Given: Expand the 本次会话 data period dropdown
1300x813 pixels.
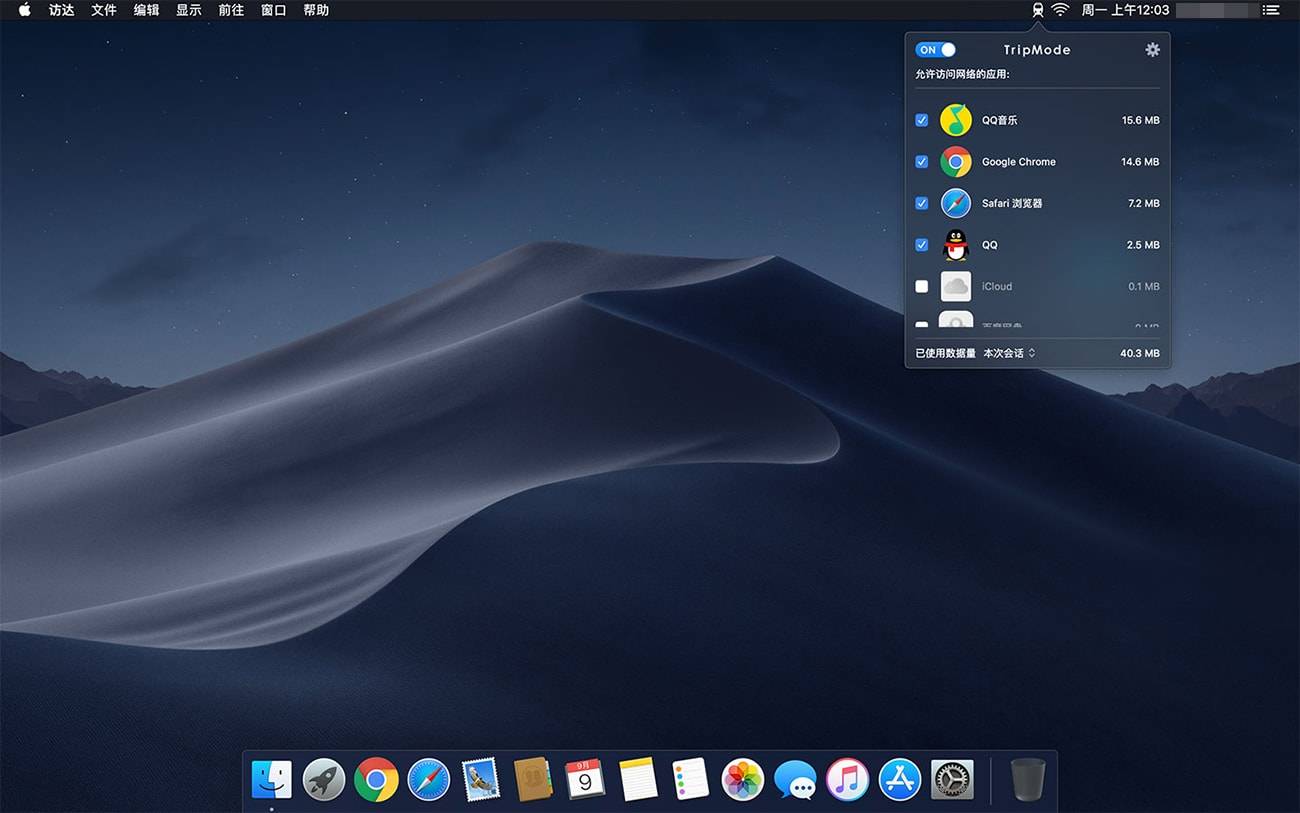Looking at the screenshot, I should point(1009,353).
